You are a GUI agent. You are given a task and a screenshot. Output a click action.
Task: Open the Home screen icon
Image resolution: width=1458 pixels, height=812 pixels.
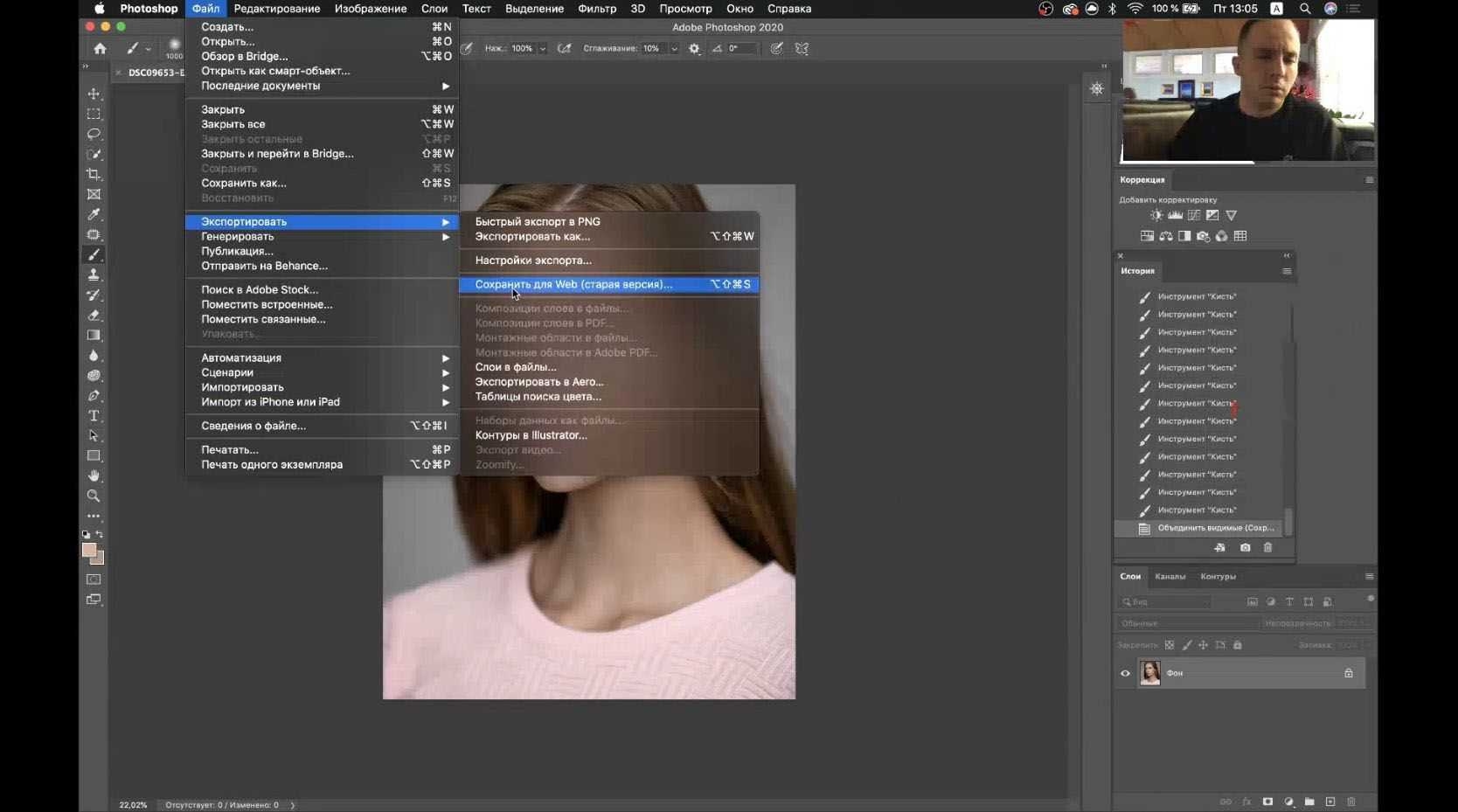[100, 49]
